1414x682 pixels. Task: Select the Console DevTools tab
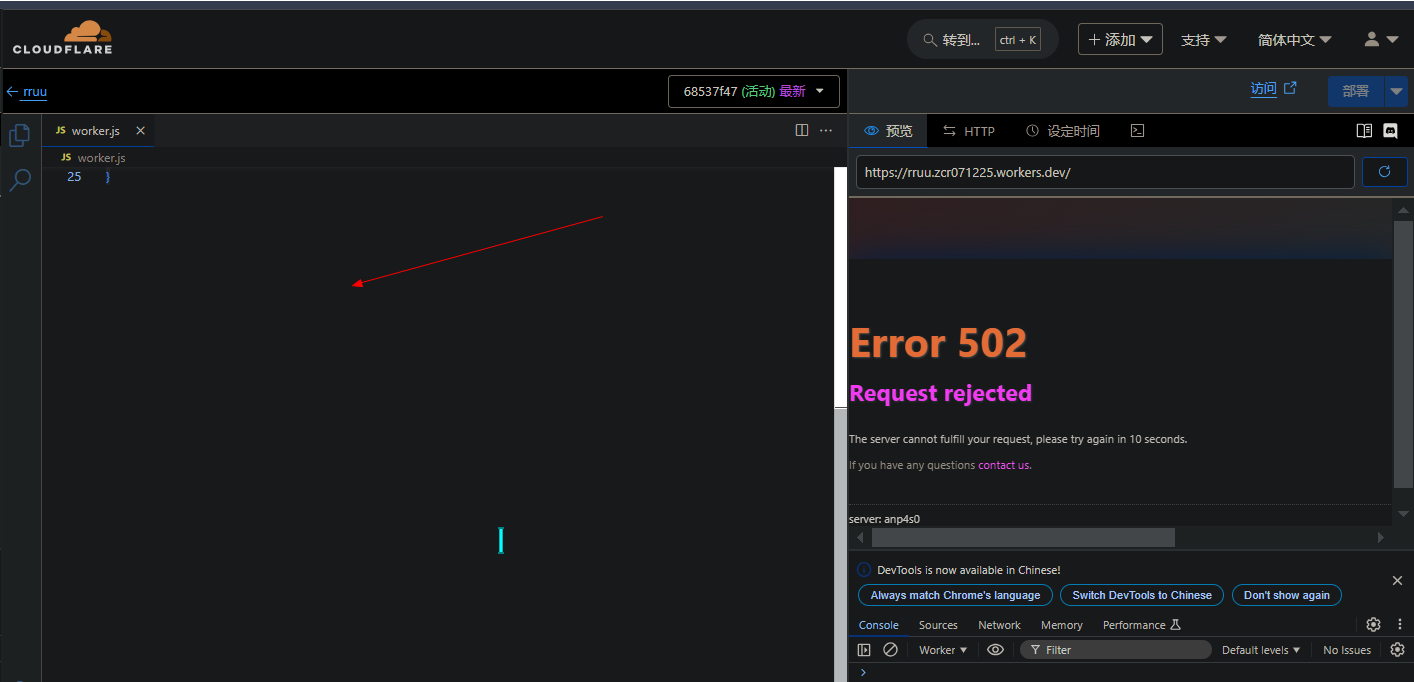(x=879, y=625)
